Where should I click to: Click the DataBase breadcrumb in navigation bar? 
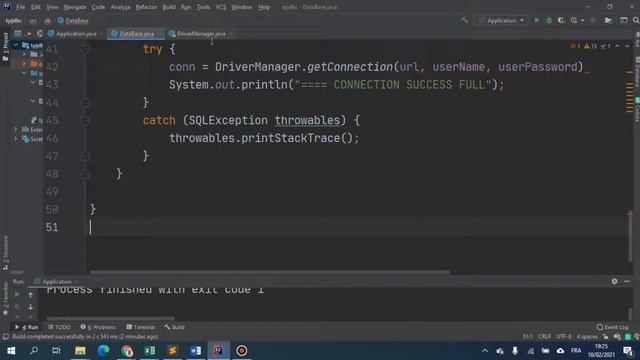(x=73, y=20)
